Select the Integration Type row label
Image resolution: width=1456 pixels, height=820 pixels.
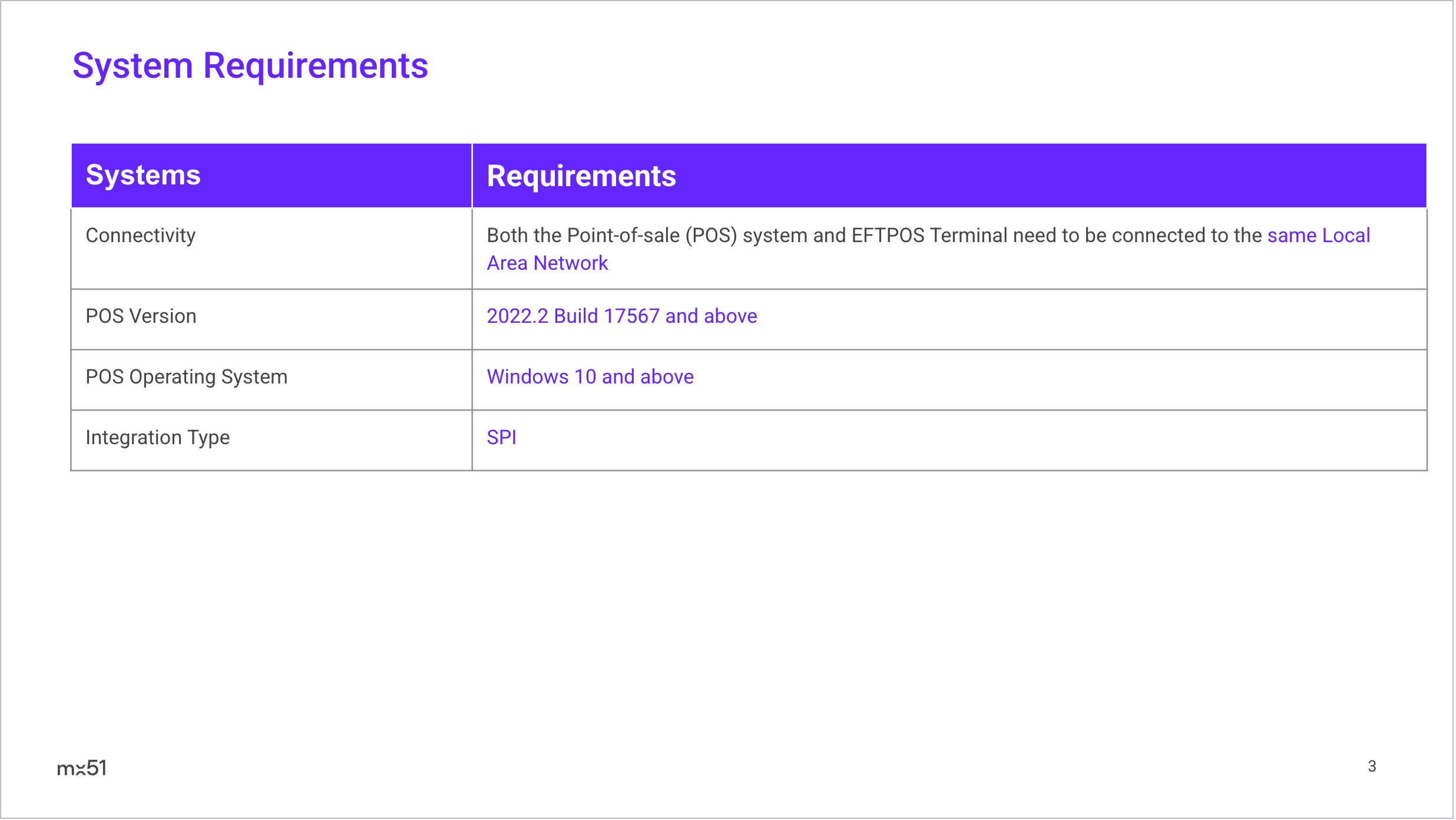(x=157, y=438)
